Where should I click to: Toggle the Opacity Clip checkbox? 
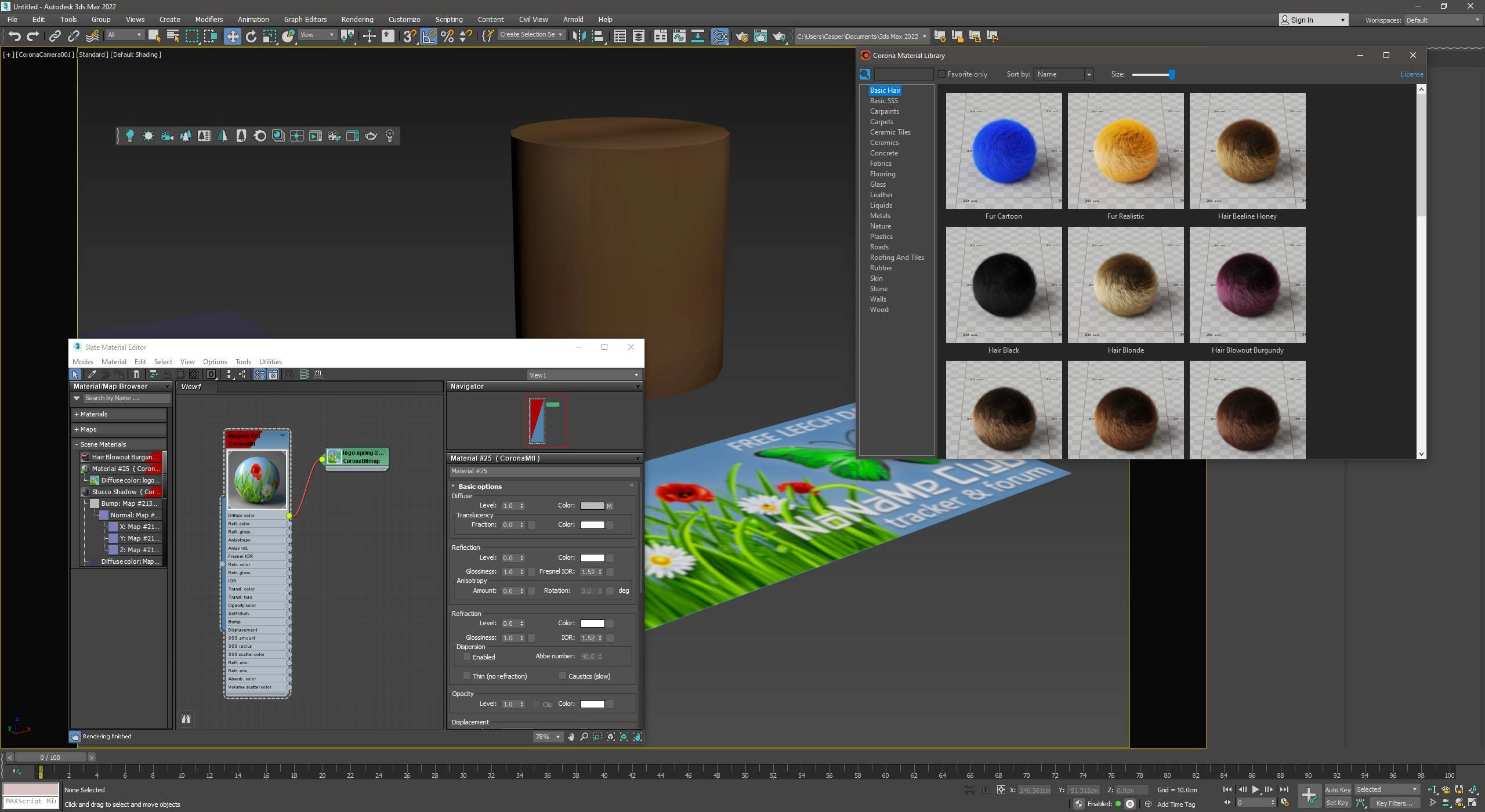coord(536,704)
